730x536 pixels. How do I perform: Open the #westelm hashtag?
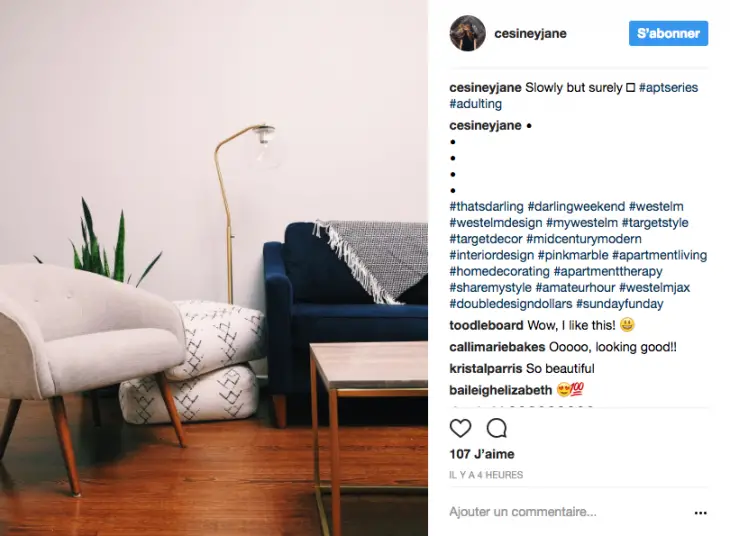point(656,206)
